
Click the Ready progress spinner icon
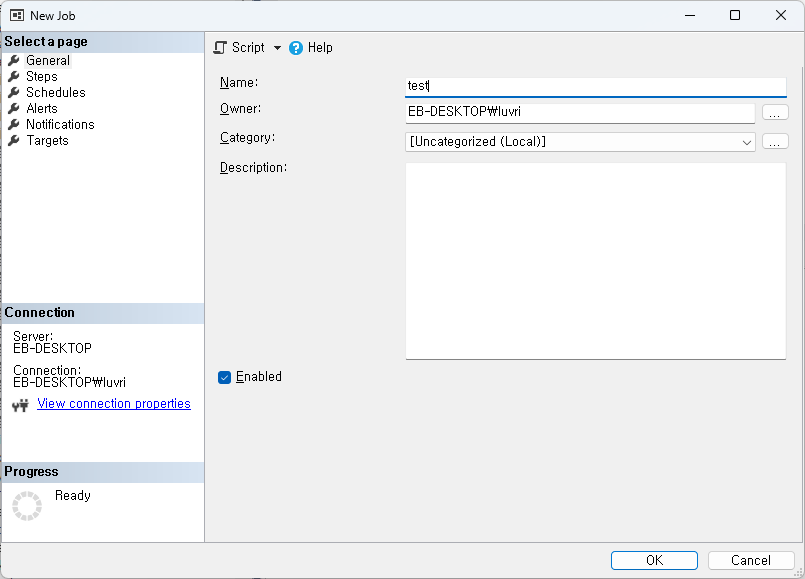point(27,506)
